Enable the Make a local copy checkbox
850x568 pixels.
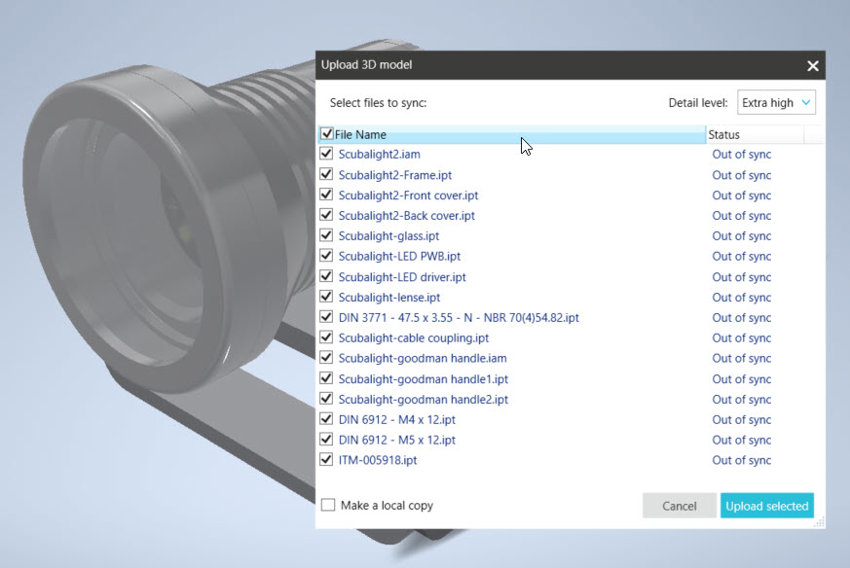328,505
